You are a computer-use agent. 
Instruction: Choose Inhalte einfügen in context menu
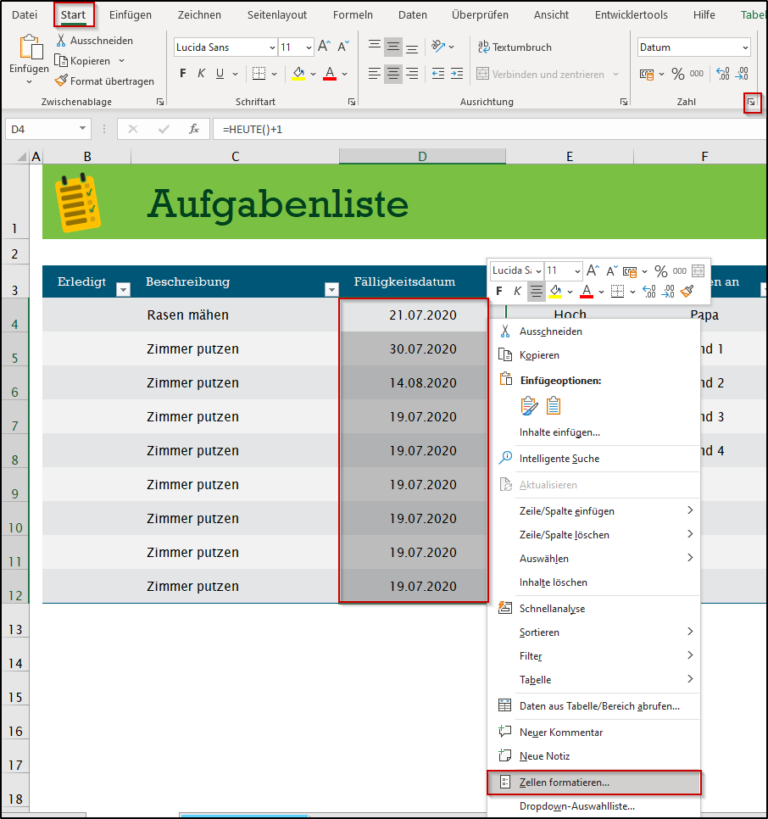559,432
